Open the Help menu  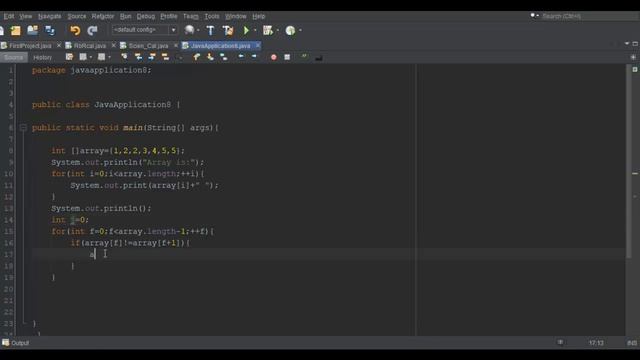point(259,16)
